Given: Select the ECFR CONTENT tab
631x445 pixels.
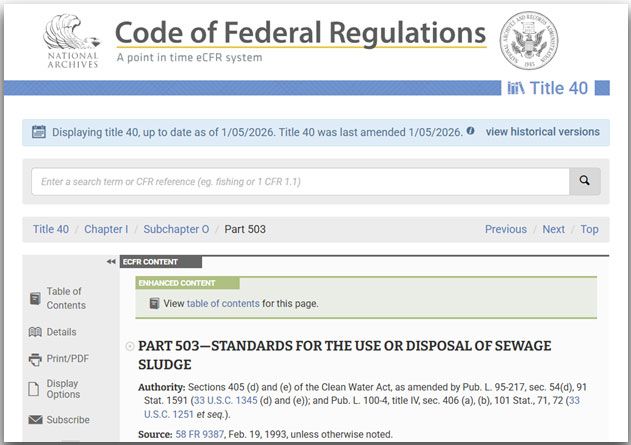Looking at the screenshot, I should click(161, 262).
